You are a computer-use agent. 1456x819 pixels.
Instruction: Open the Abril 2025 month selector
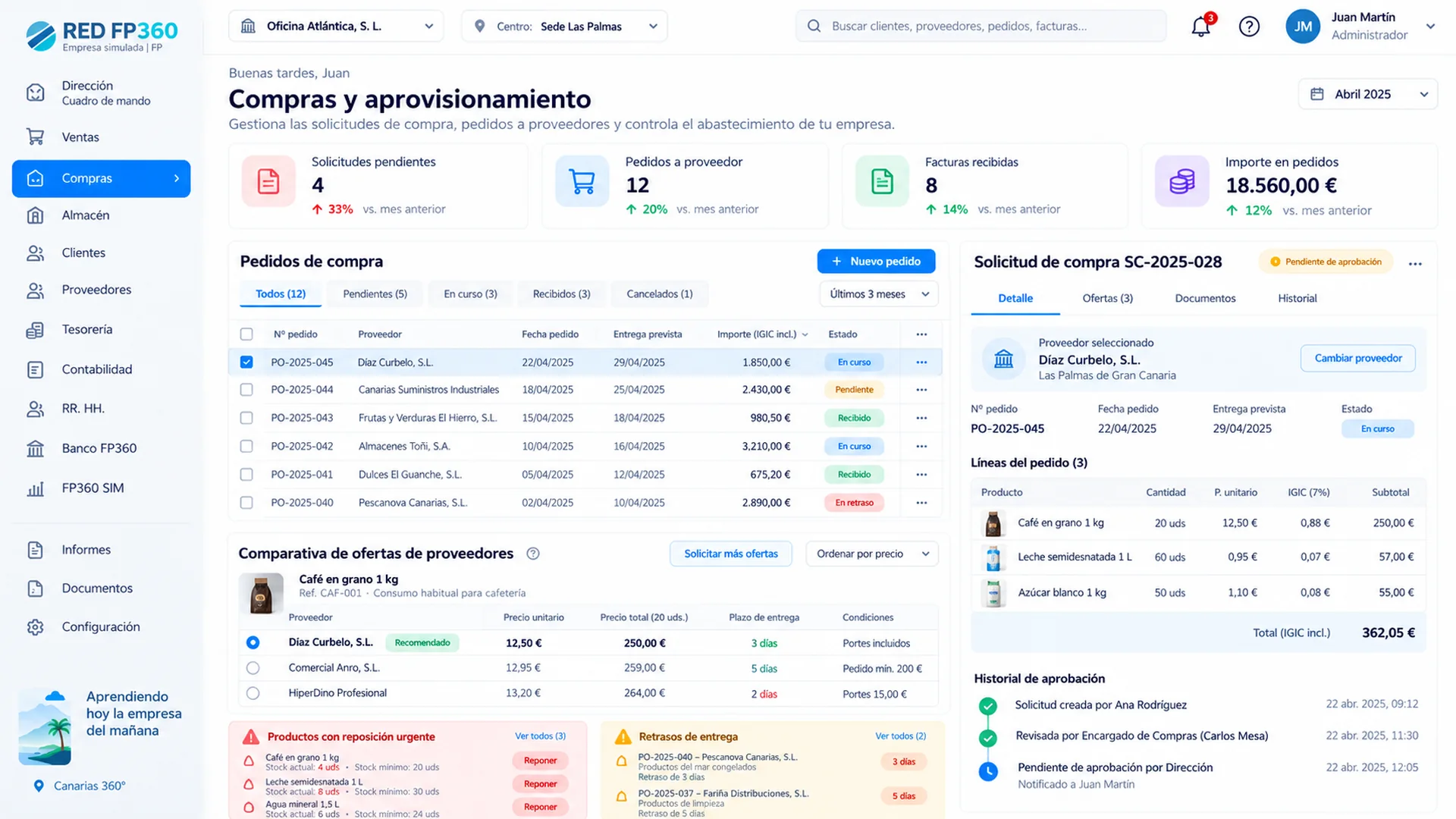(1368, 94)
